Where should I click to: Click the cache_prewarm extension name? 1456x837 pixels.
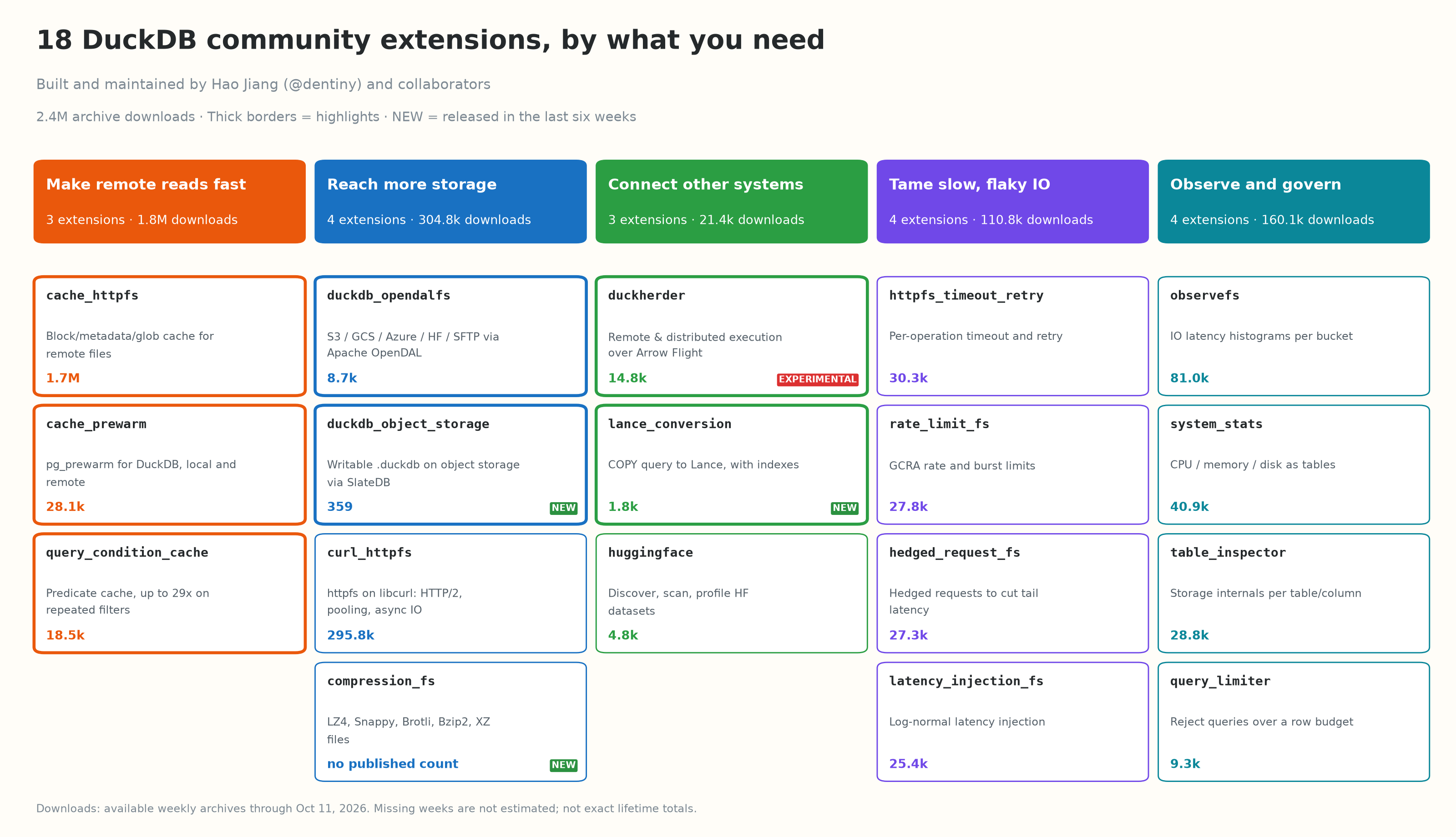pos(96,424)
